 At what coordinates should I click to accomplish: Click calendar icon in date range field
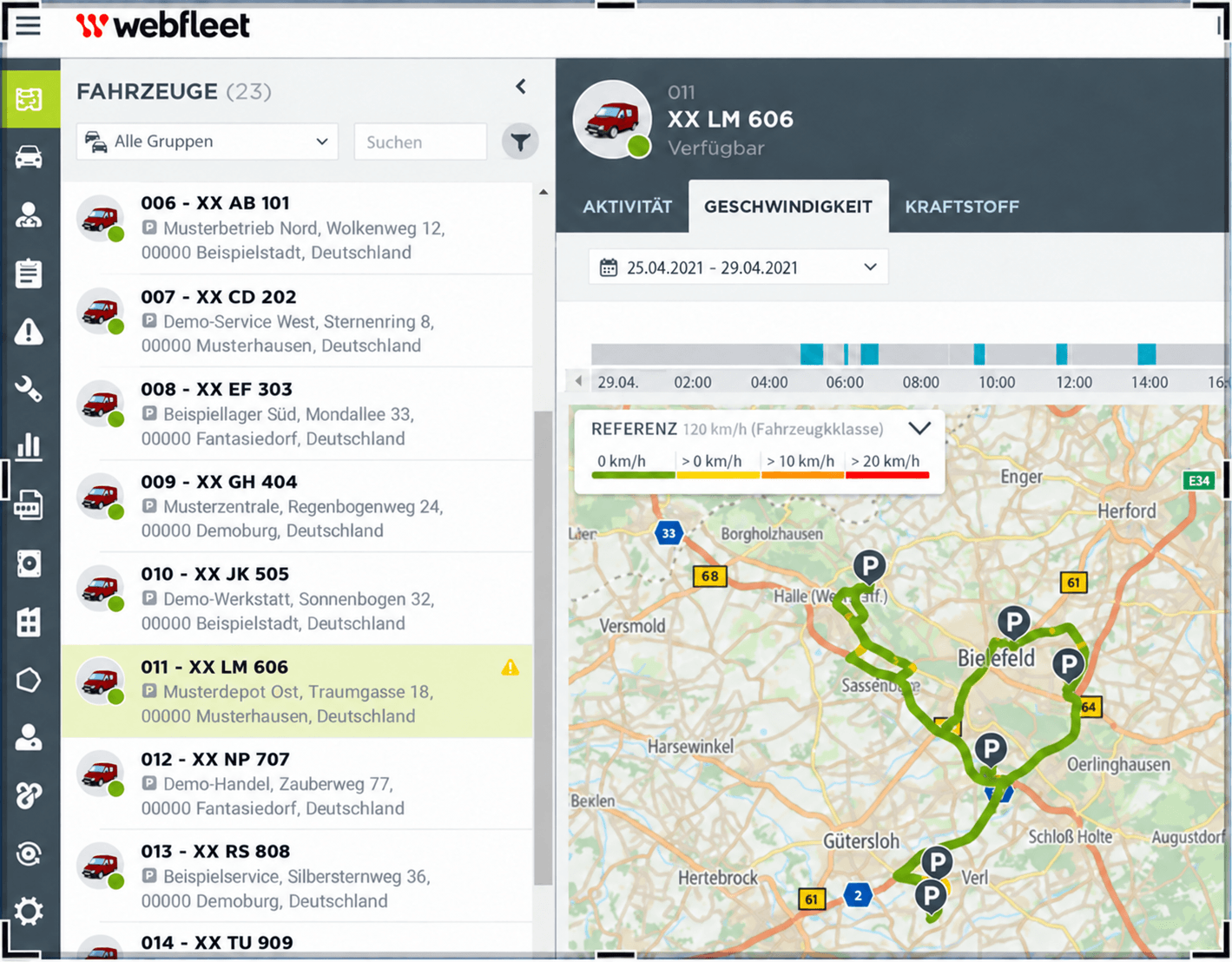609,267
